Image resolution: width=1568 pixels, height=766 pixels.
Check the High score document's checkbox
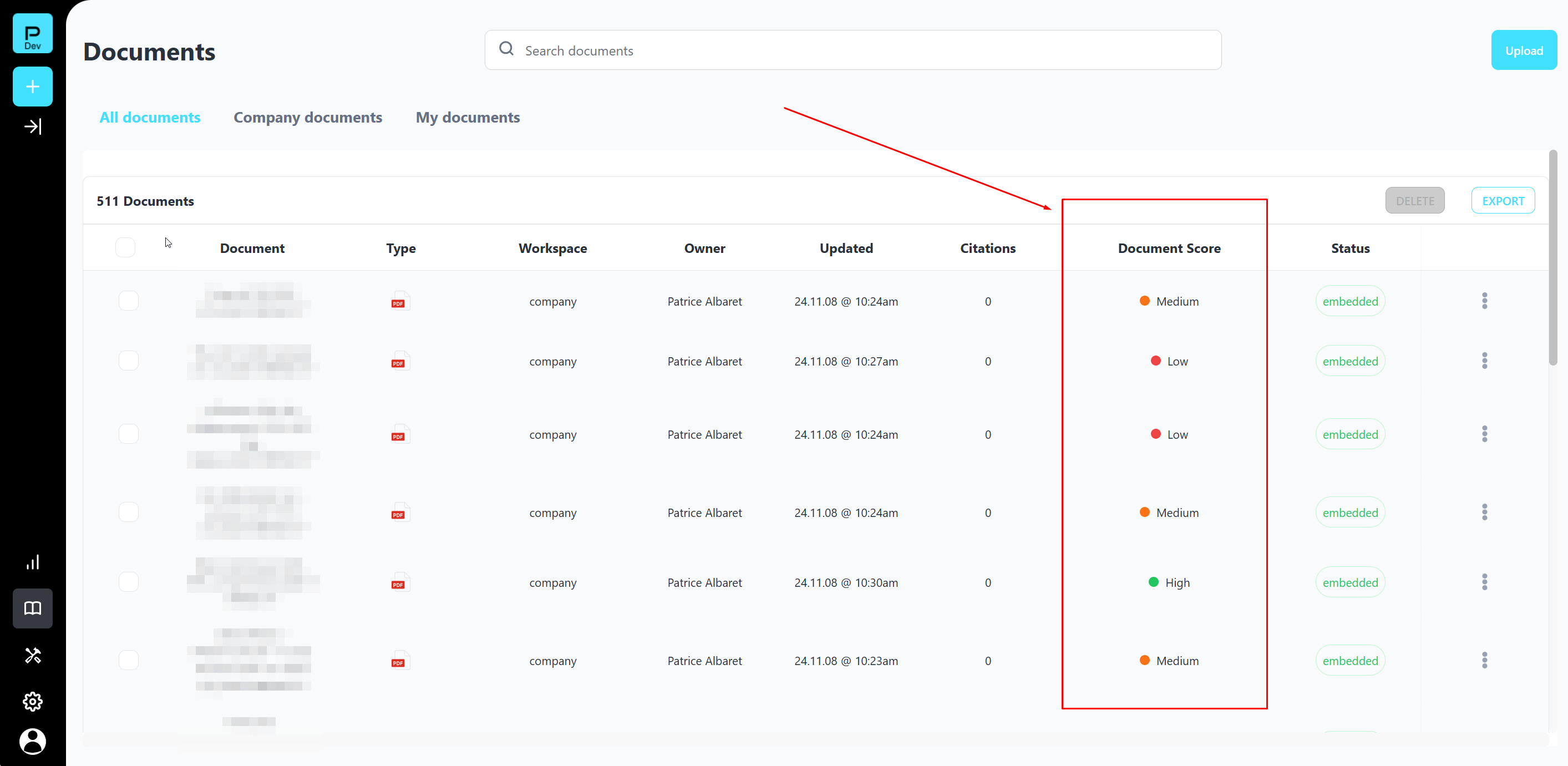(x=129, y=582)
